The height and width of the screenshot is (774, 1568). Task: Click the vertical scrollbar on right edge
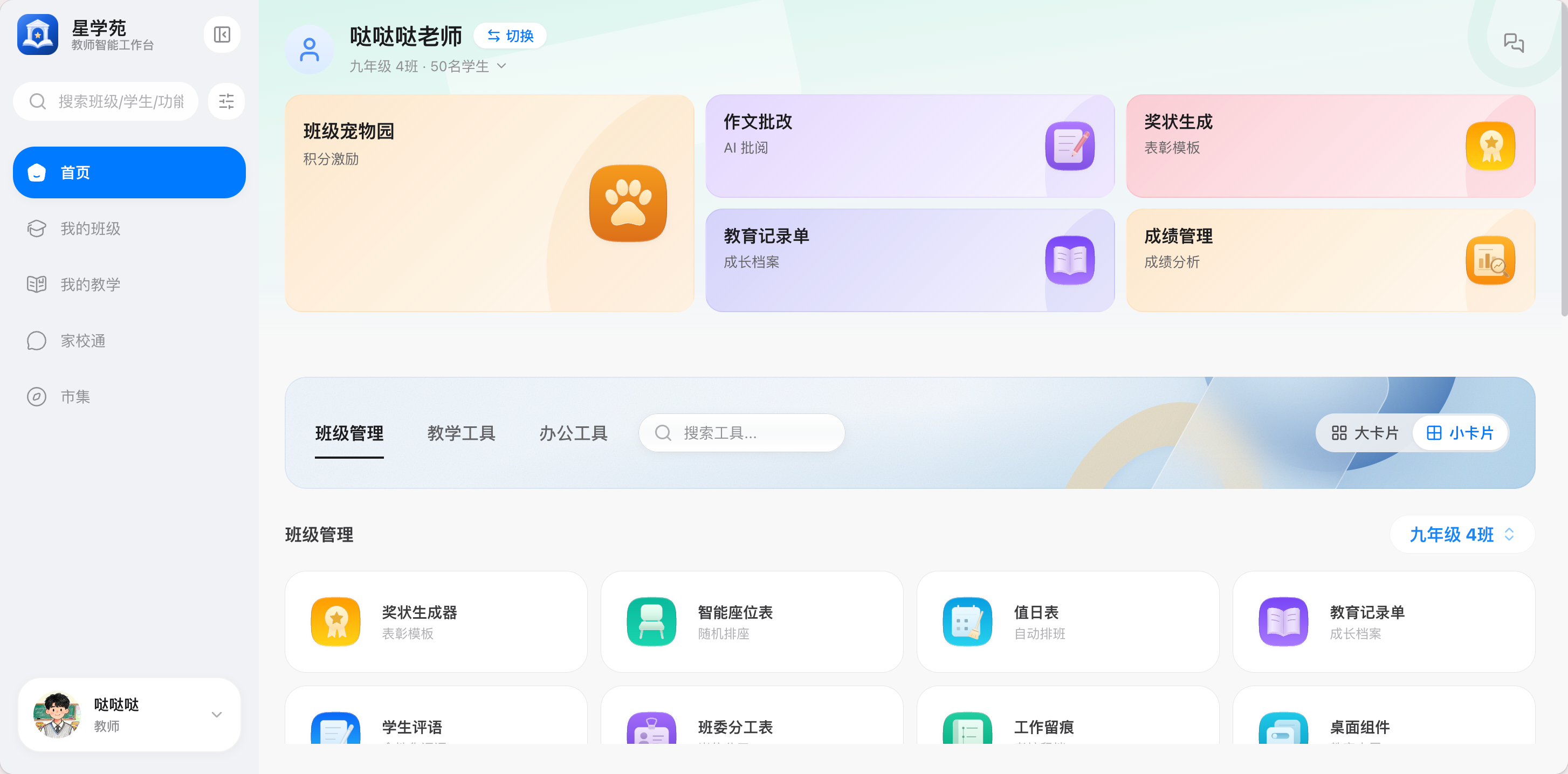point(1564,158)
